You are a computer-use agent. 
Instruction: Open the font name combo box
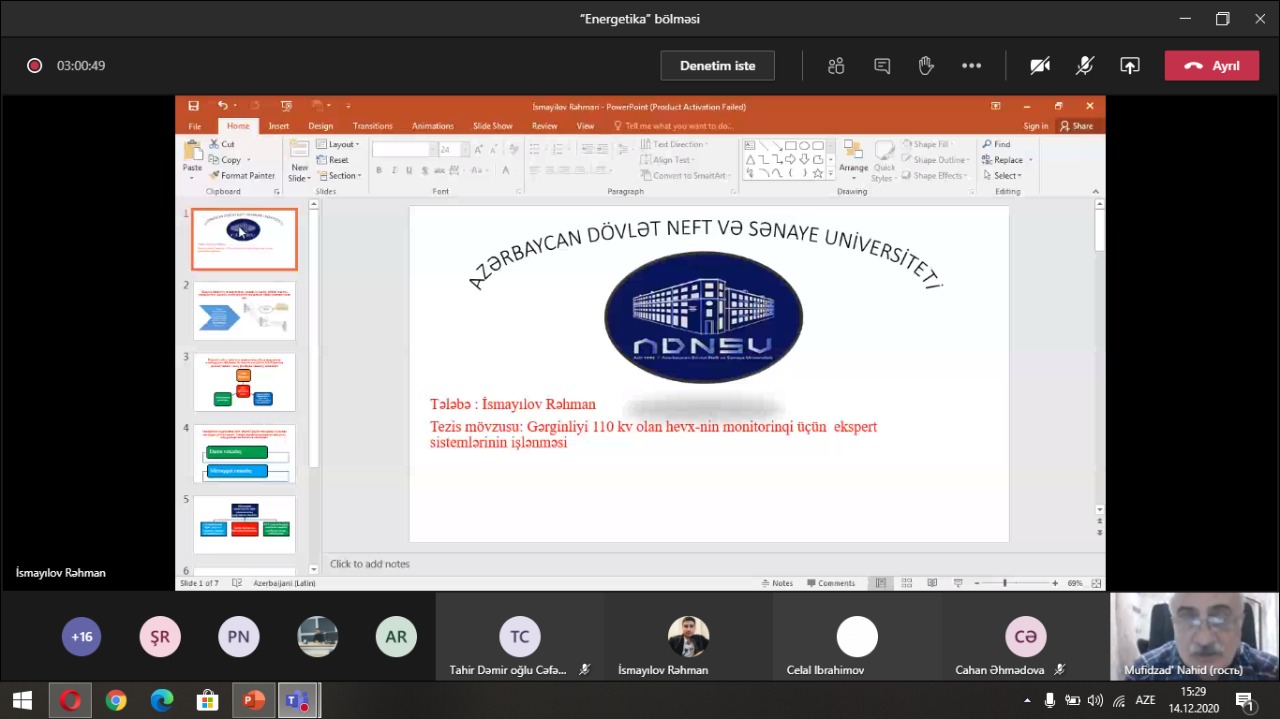[405, 149]
